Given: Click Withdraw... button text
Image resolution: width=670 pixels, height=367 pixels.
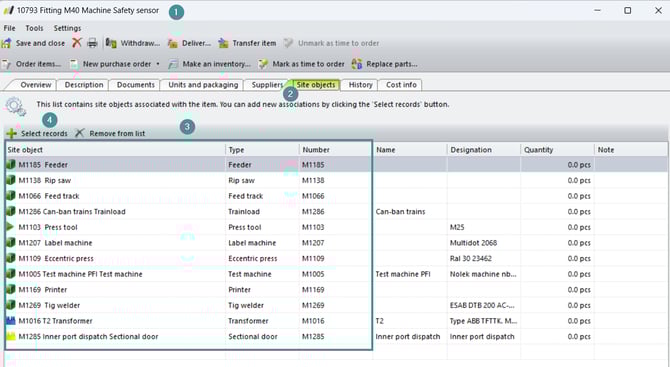Looking at the screenshot, I should pos(140,43).
